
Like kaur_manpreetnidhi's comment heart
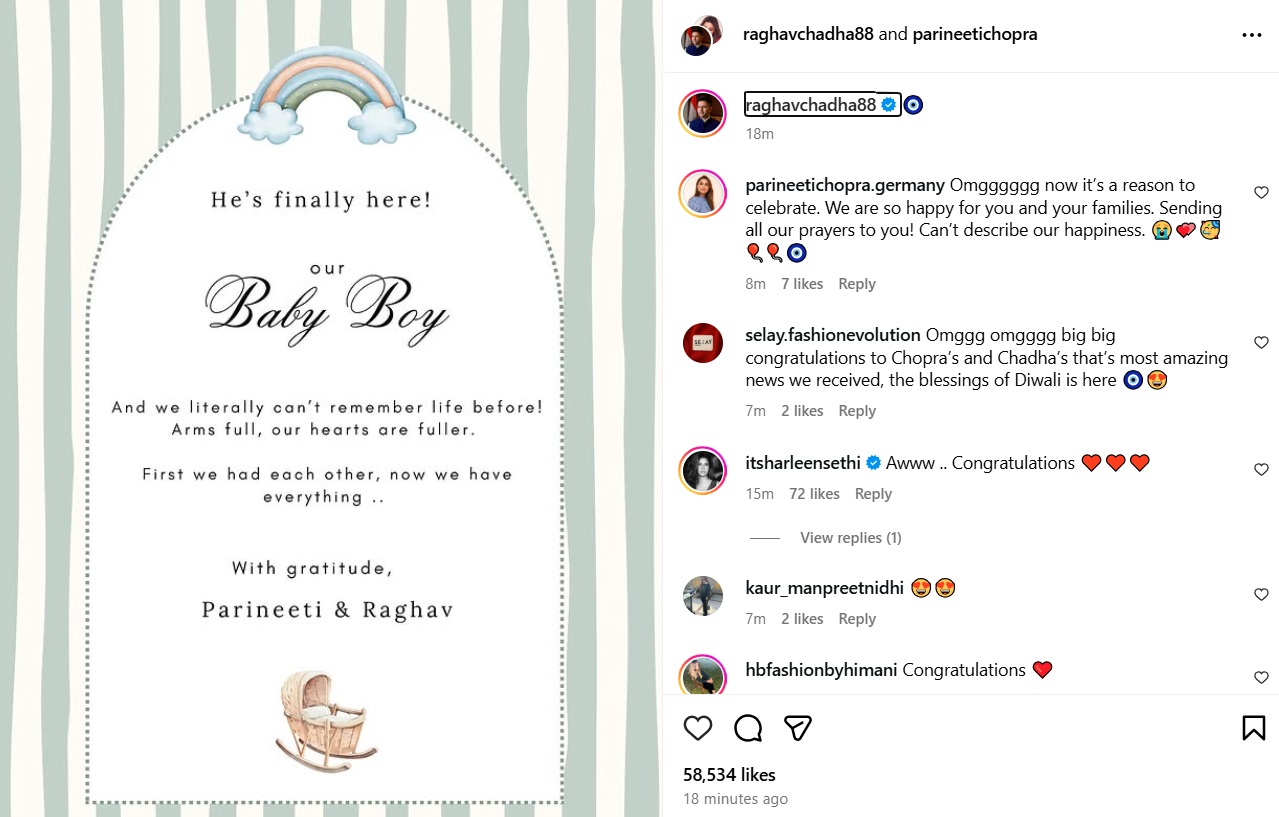[1261, 594]
